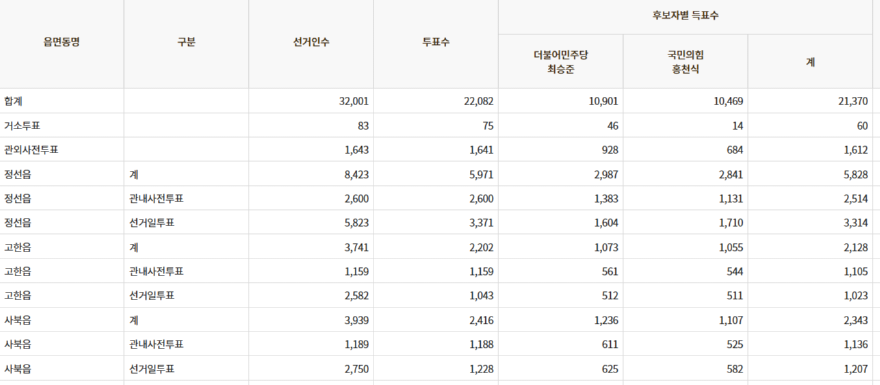Click 정선읍 관내사전투표 최승준 value 1,383
880x385 pixels.
606,199
